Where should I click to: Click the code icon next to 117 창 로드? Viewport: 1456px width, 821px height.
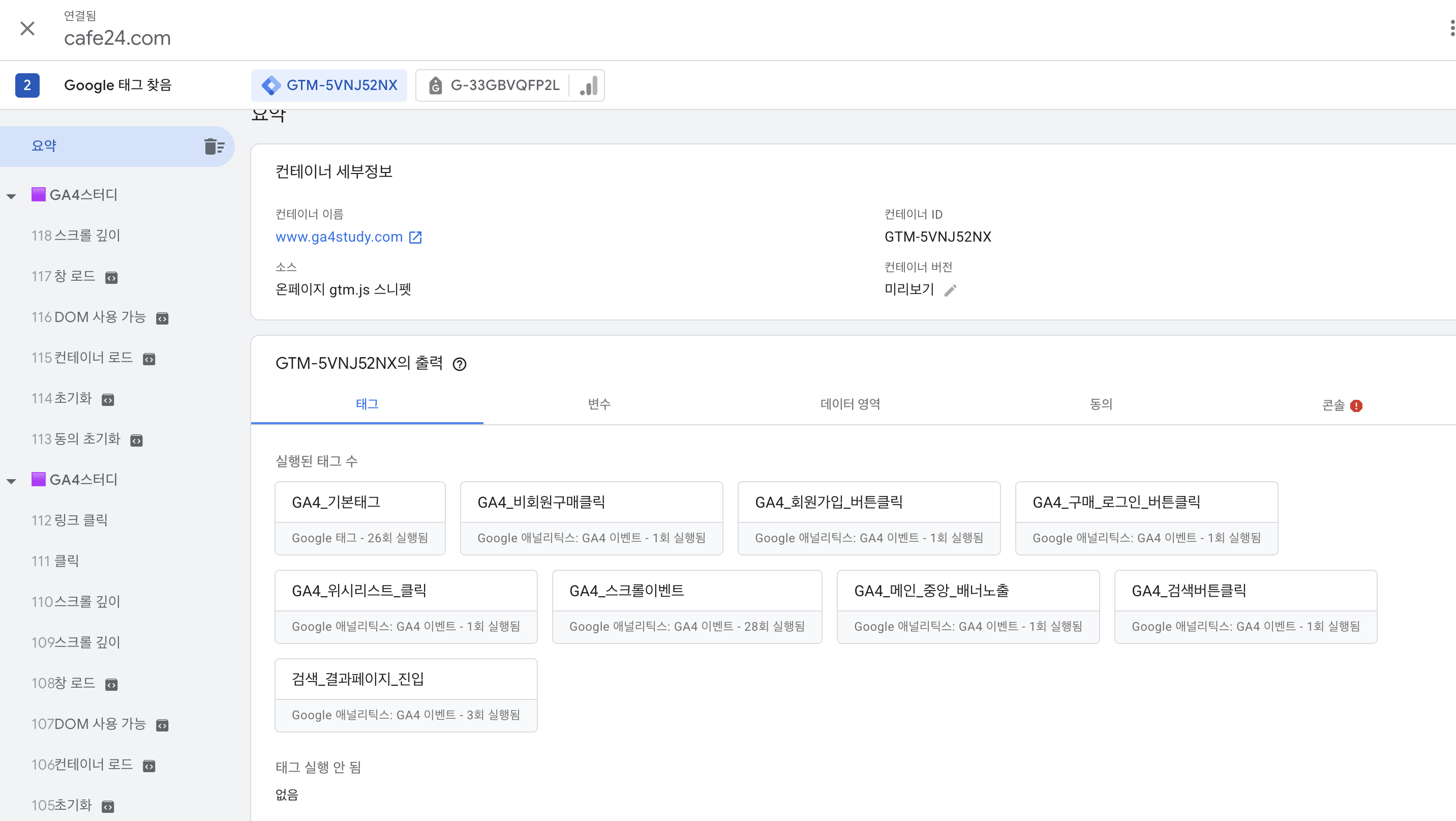point(111,278)
